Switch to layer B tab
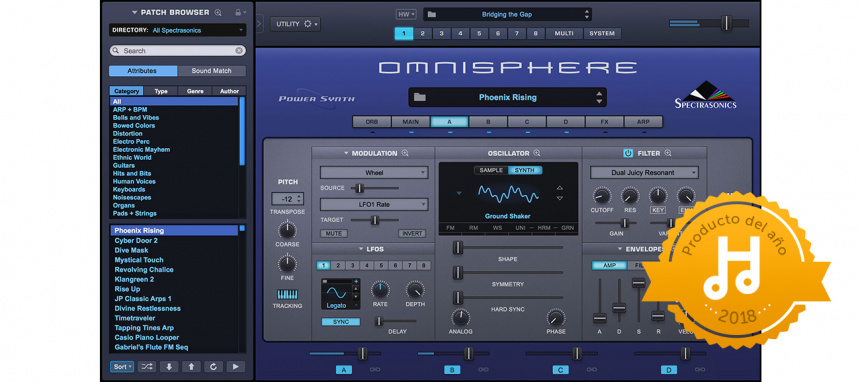 (x=488, y=122)
